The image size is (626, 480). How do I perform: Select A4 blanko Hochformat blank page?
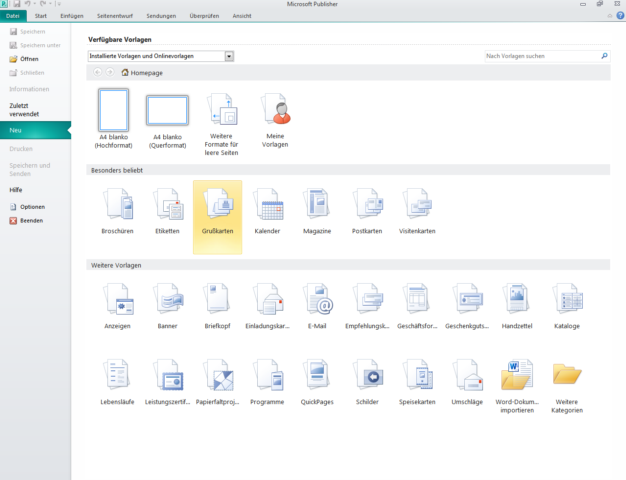[113, 119]
